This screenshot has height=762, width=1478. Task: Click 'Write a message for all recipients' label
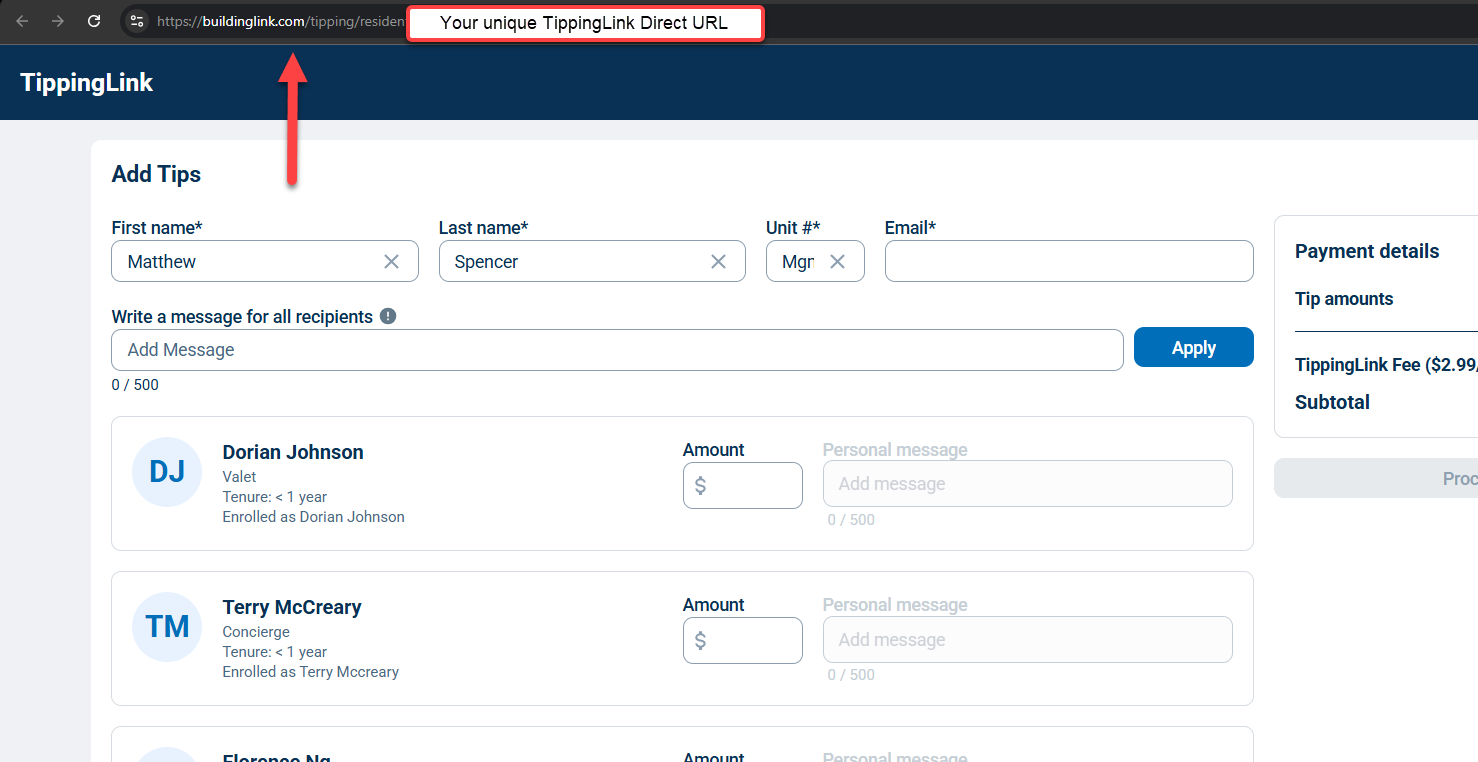click(242, 316)
